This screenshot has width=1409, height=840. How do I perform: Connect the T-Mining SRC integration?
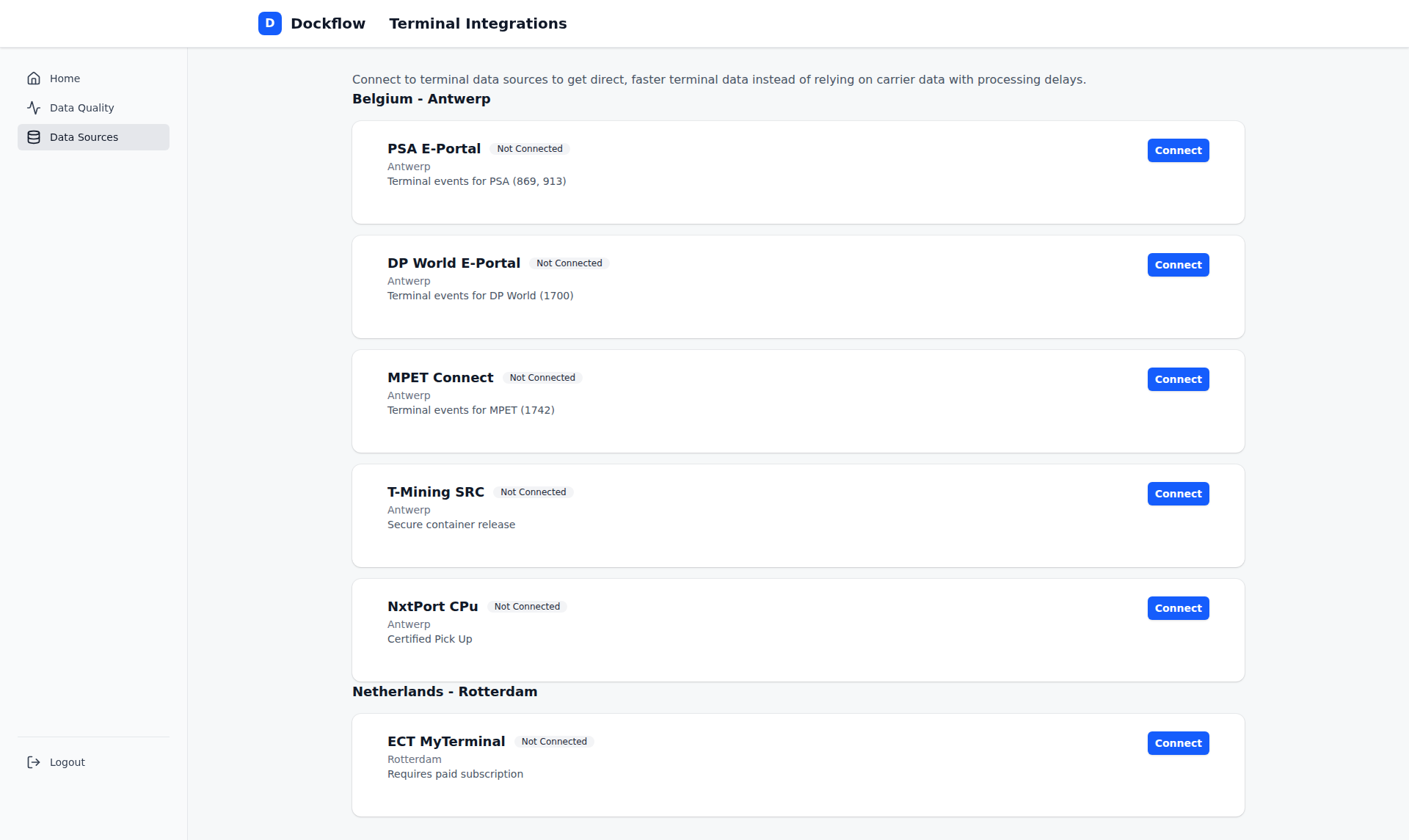(x=1177, y=493)
